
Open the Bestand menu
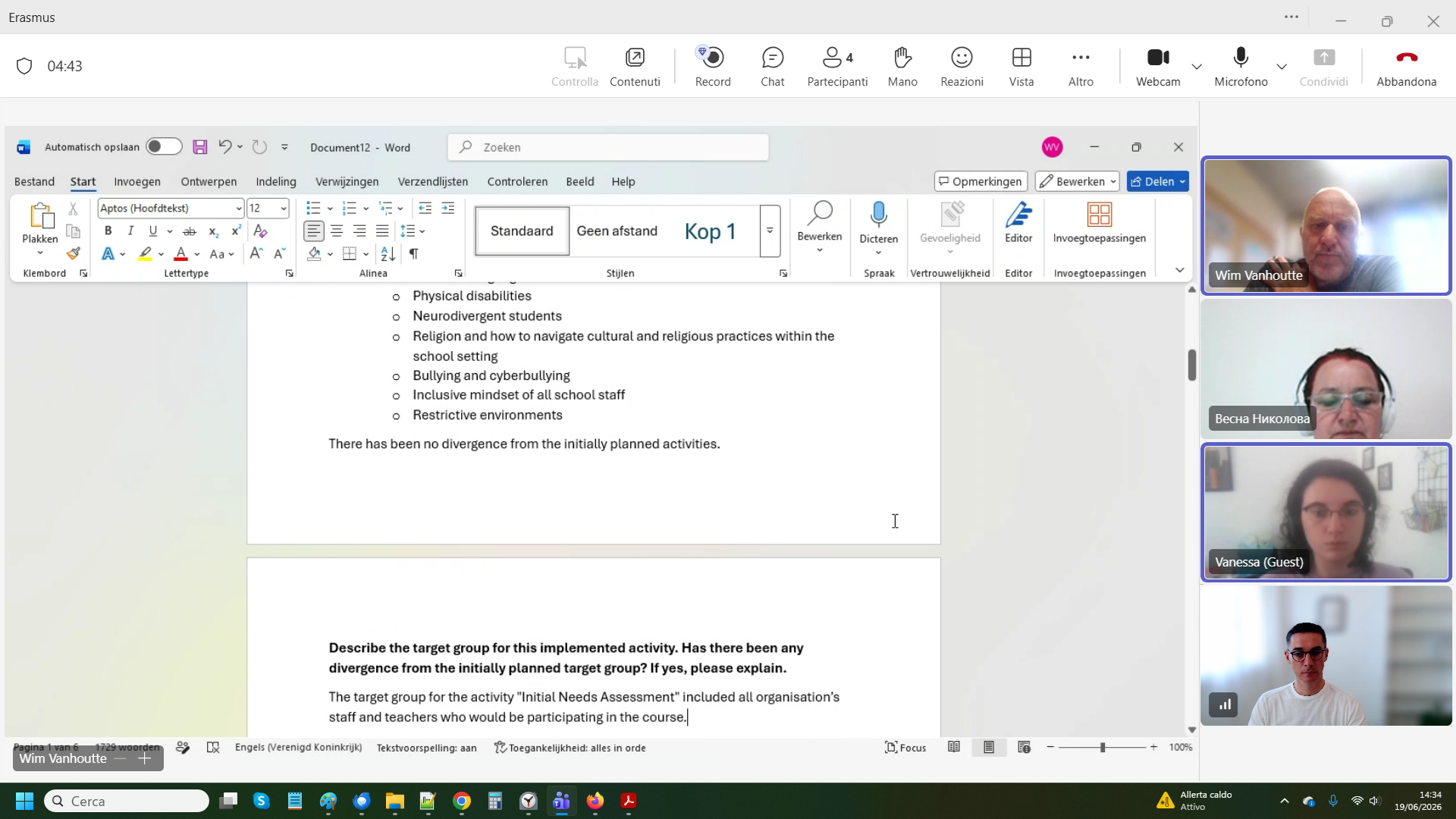tap(34, 181)
